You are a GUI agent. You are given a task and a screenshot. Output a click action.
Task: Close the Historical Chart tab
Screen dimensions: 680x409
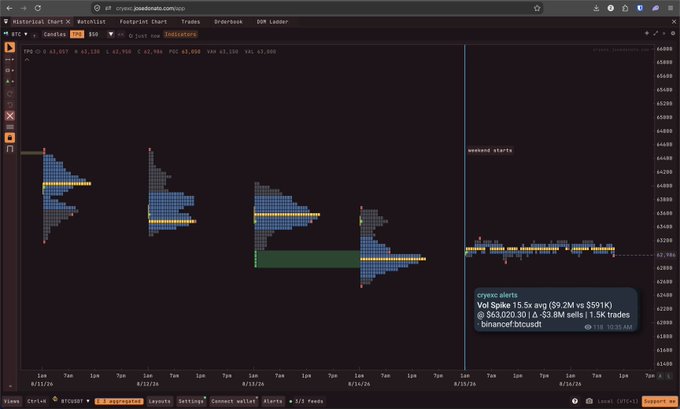(x=68, y=21)
